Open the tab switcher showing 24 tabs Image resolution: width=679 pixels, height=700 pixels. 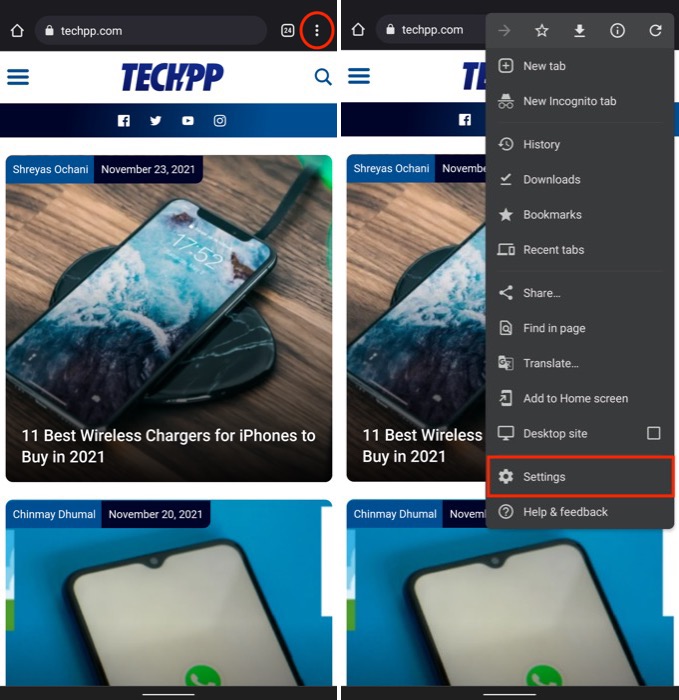coord(288,31)
